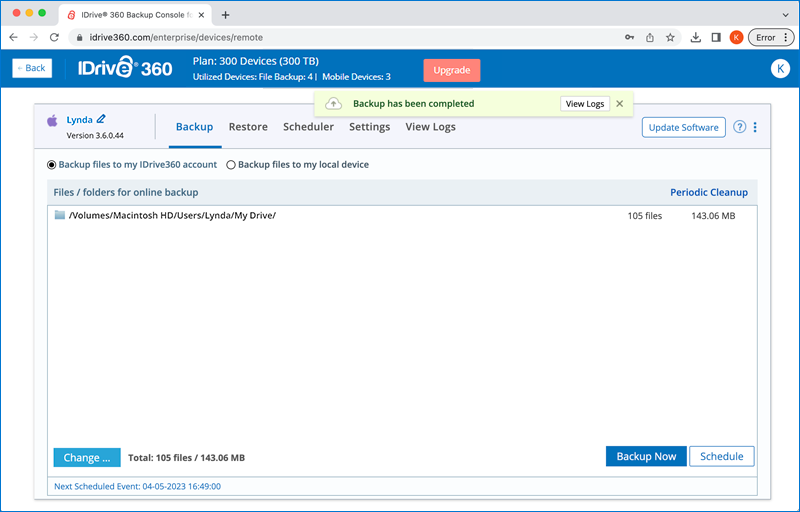Click Update Software button
800x512 pixels.
coord(684,127)
